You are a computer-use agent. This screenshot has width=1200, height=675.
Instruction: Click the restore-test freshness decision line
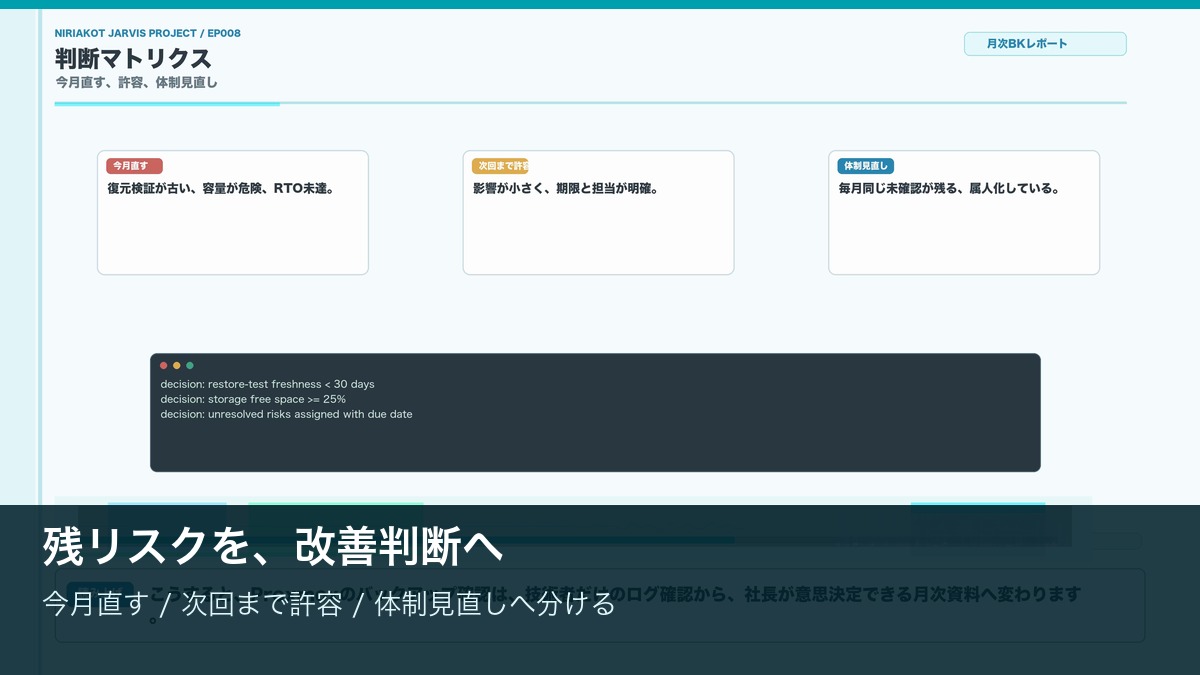267,384
